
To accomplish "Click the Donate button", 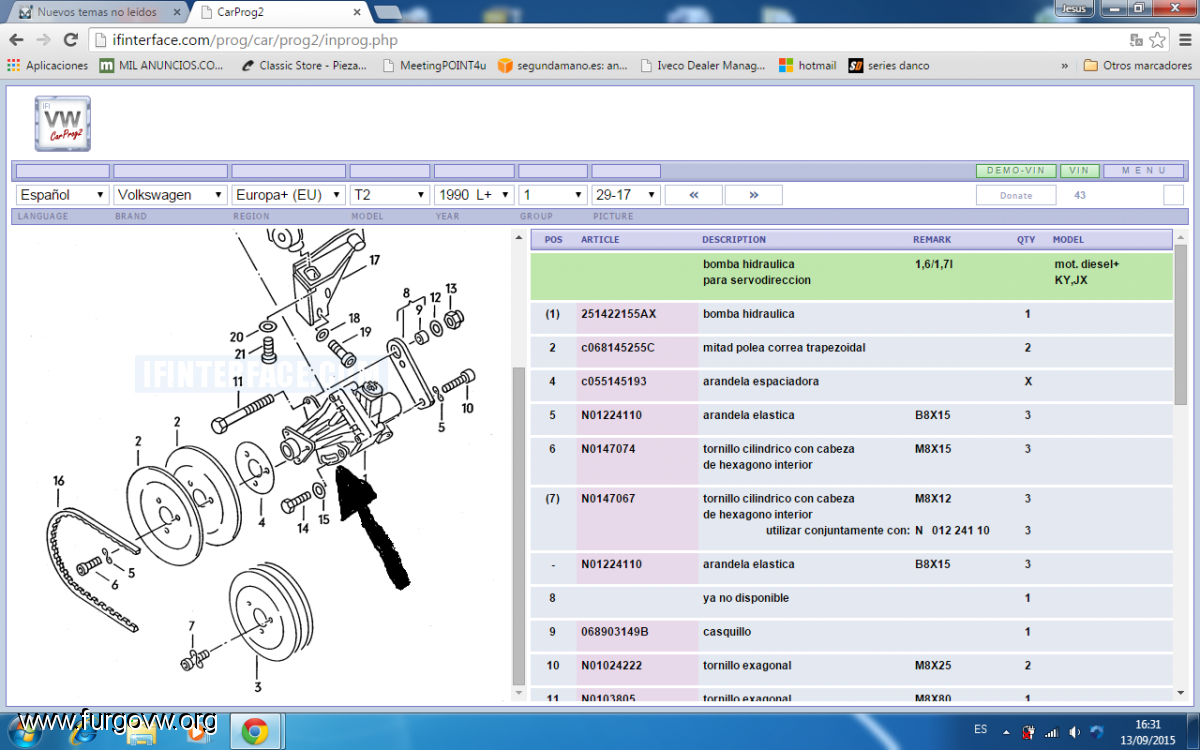I will tap(1016, 195).
